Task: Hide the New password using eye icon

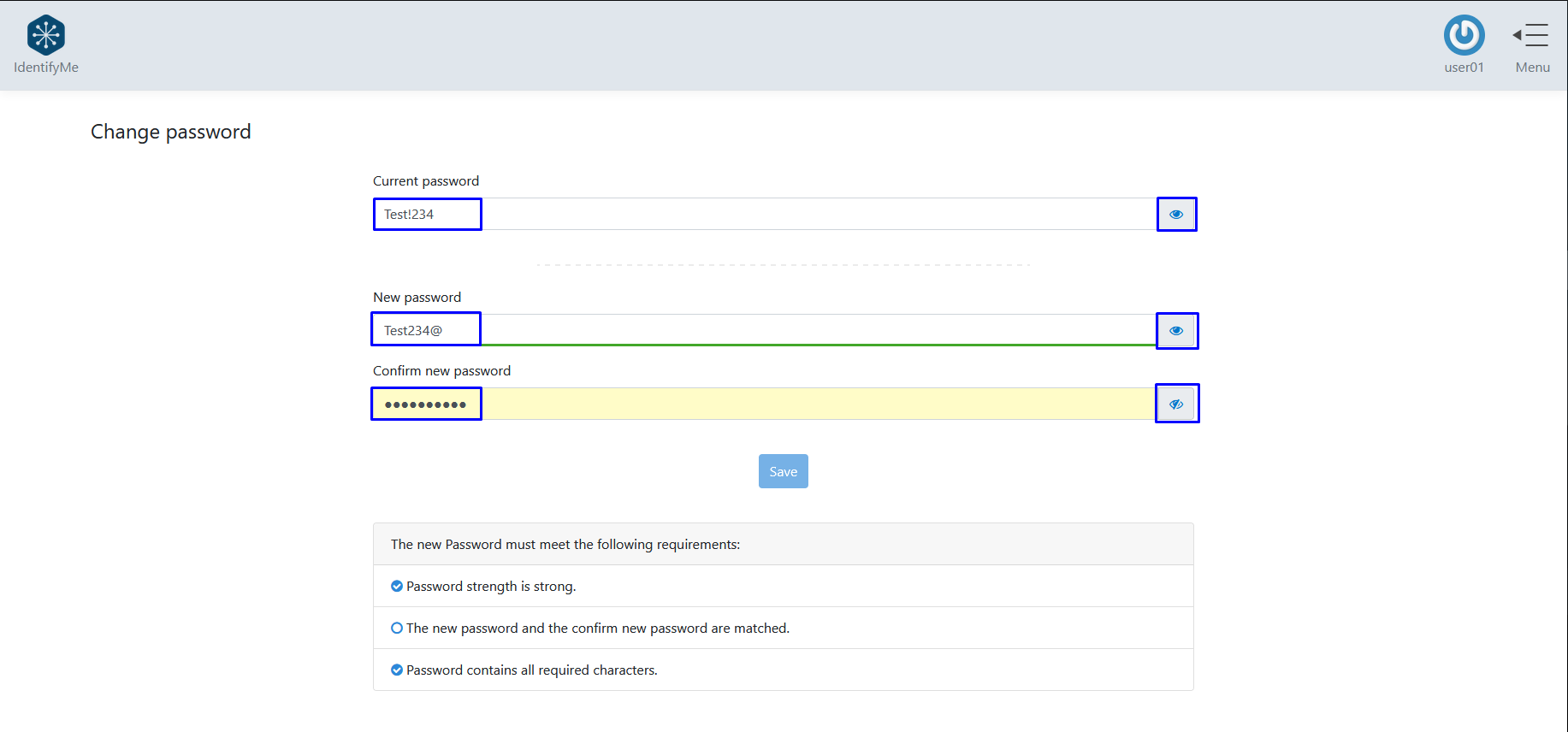Action: tap(1176, 331)
